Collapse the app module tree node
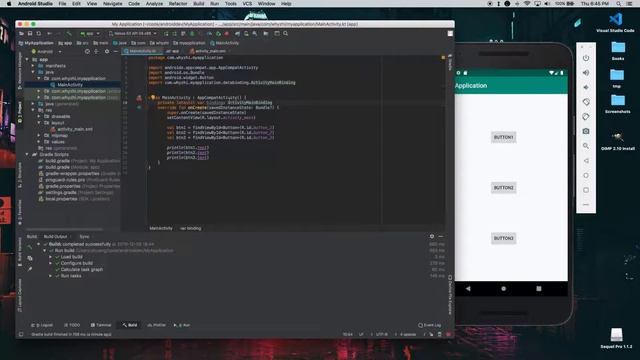The image size is (640, 360). click(27, 59)
